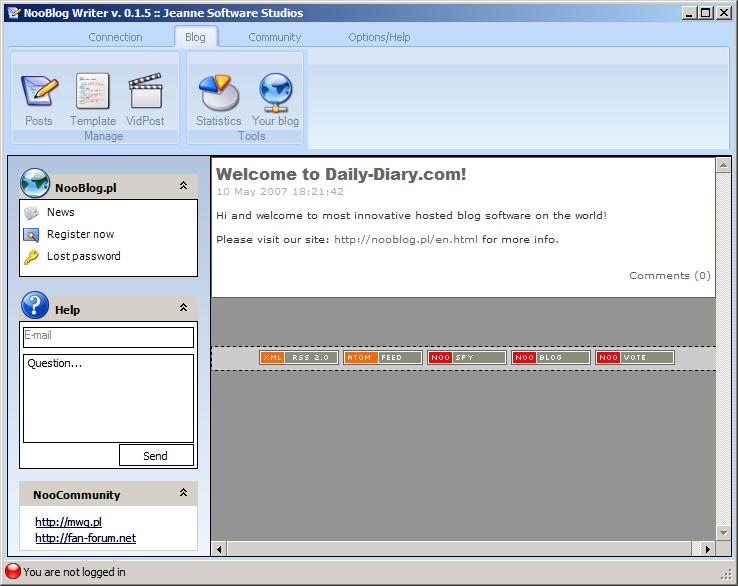
Task: Click the You are not logged in status text
Action: click(x=74, y=572)
